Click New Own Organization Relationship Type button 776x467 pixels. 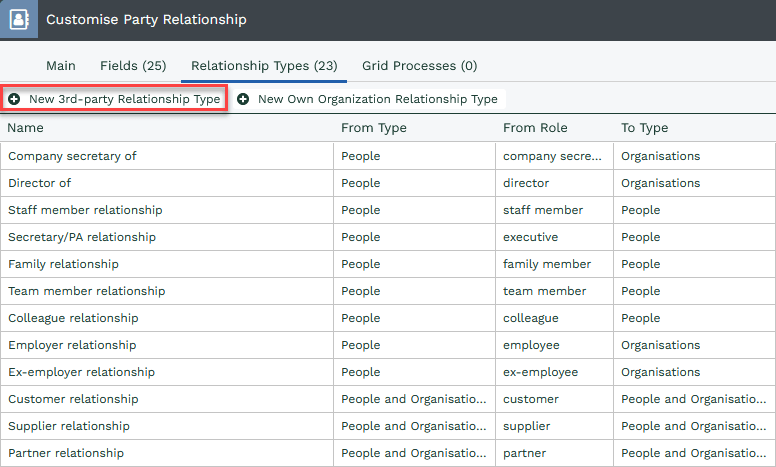tap(369, 99)
